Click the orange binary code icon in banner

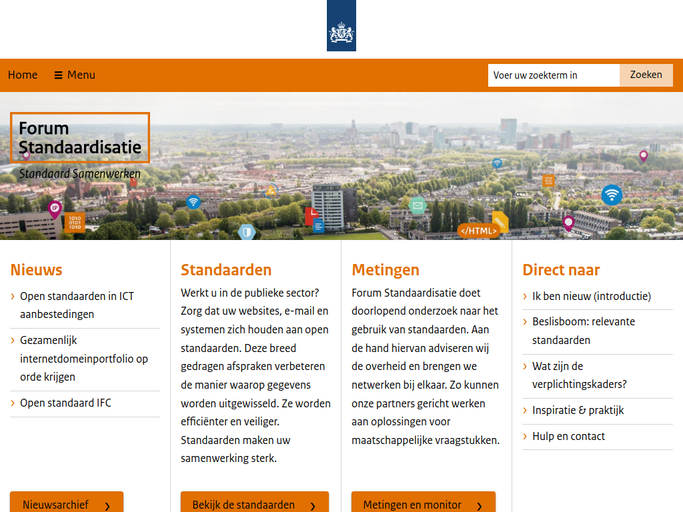[x=75, y=222]
